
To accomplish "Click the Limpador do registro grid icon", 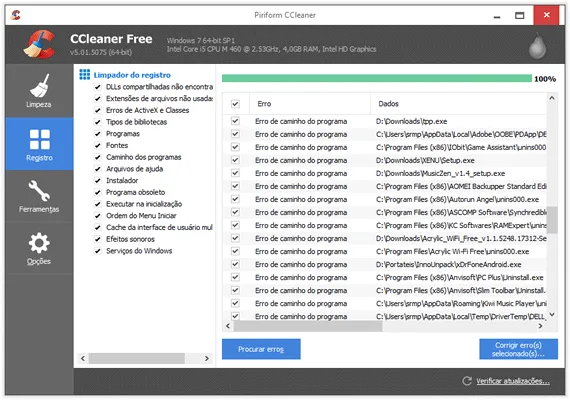I will click(x=85, y=75).
